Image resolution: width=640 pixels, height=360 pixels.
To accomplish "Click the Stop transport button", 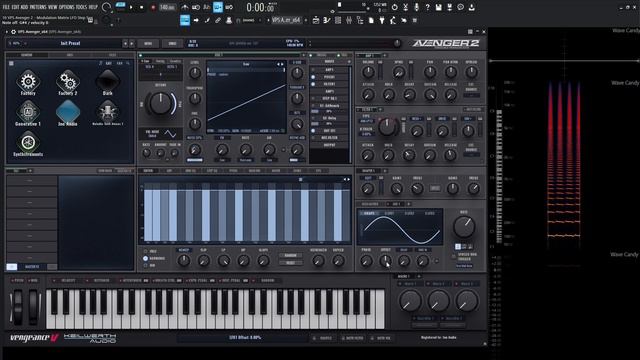I will click(x=142, y=7).
